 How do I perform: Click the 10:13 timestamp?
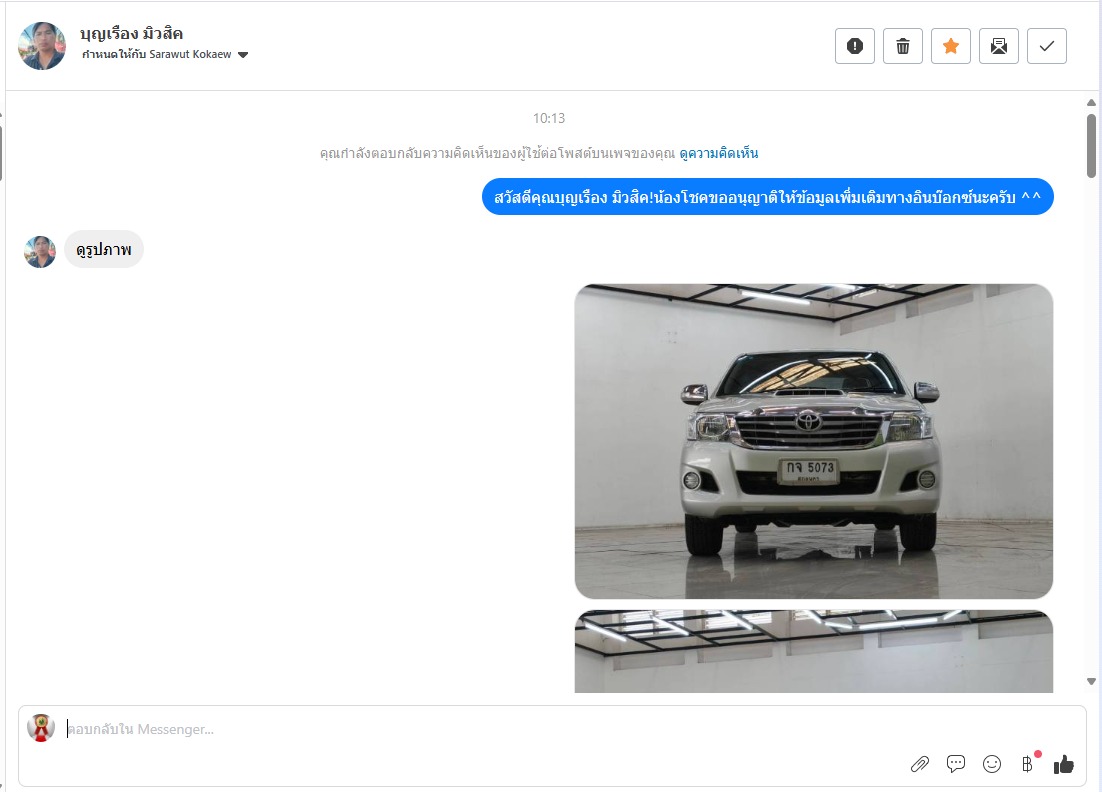tap(549, 118)
